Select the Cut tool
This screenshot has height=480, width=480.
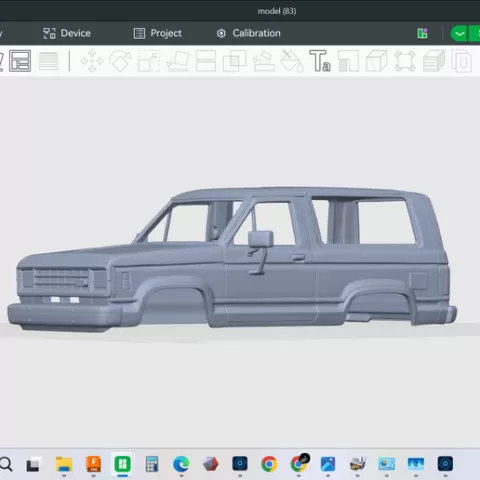tap(206, 61)
